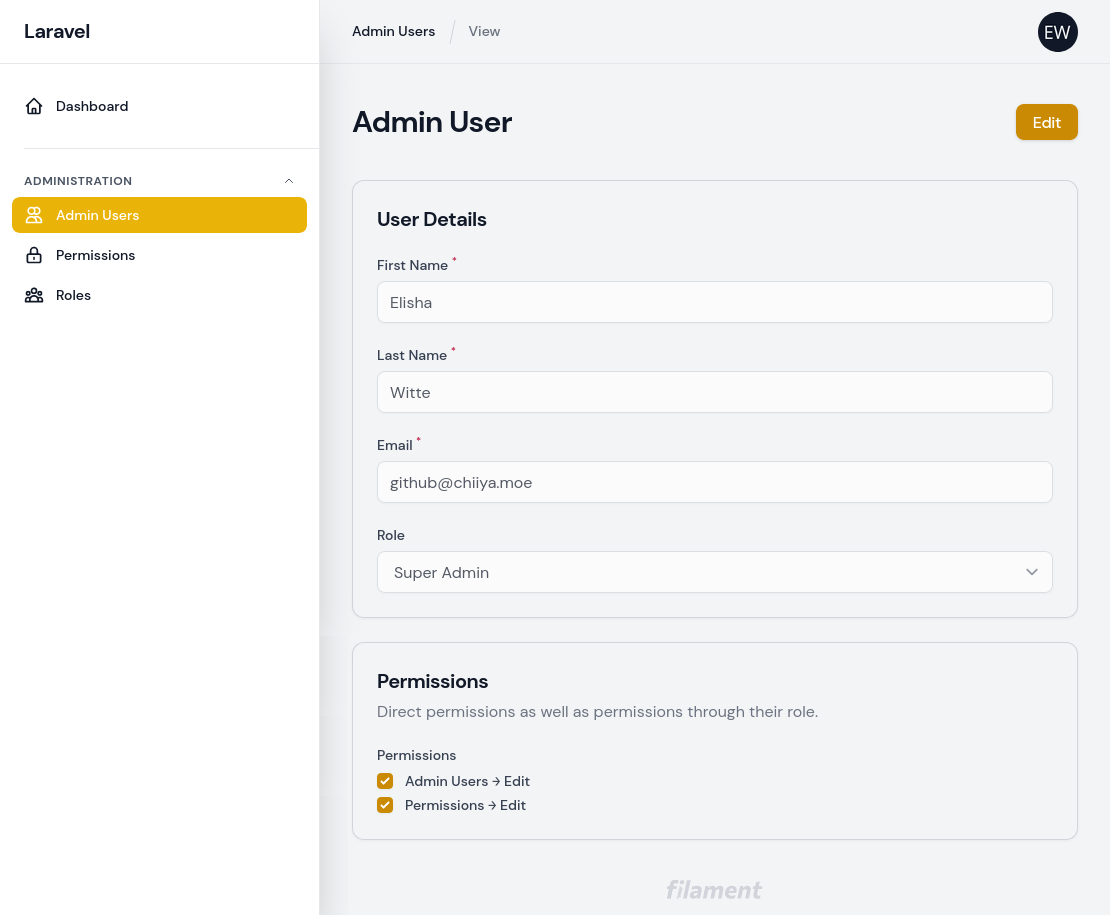
Task: Click inside the Email field
Action: click(x=715, y=482)
